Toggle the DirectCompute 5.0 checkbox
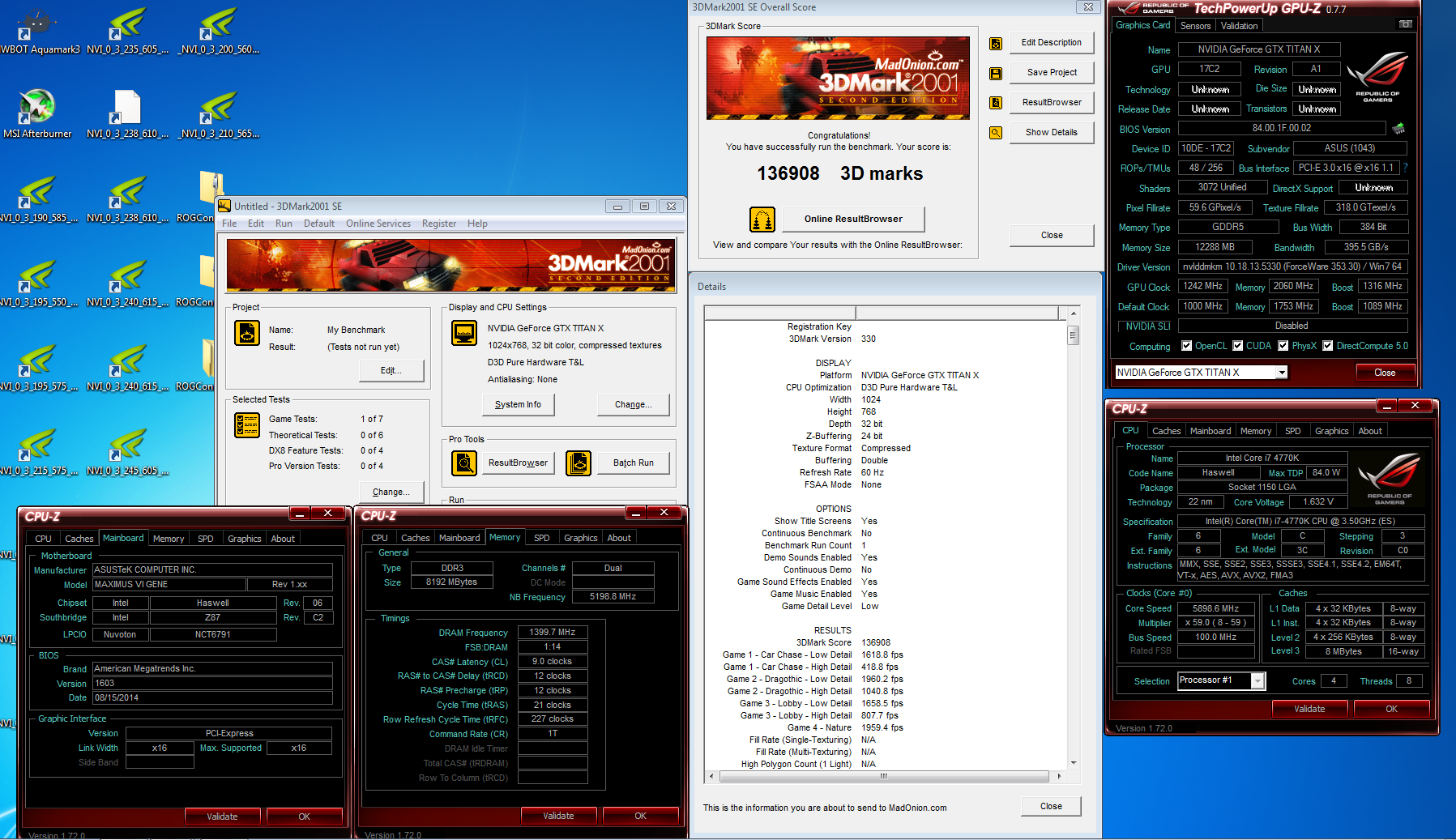The image size is (1456, 840). 1328,346
